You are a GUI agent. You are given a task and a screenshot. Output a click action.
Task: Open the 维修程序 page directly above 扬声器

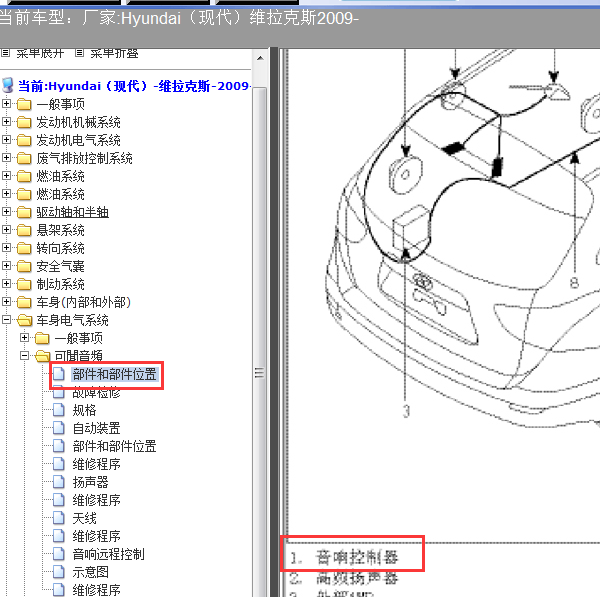pyautogui.click(x=96, y=464)
